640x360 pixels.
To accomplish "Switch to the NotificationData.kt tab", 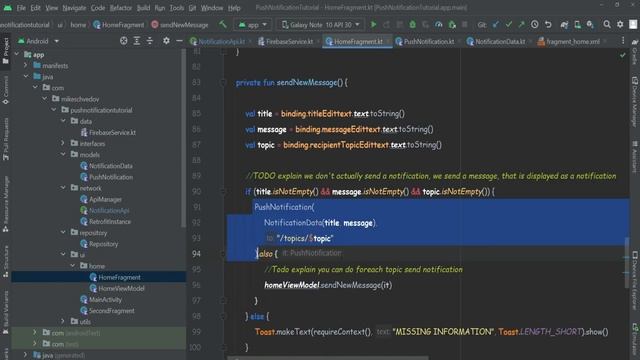I will coord(500,41).
